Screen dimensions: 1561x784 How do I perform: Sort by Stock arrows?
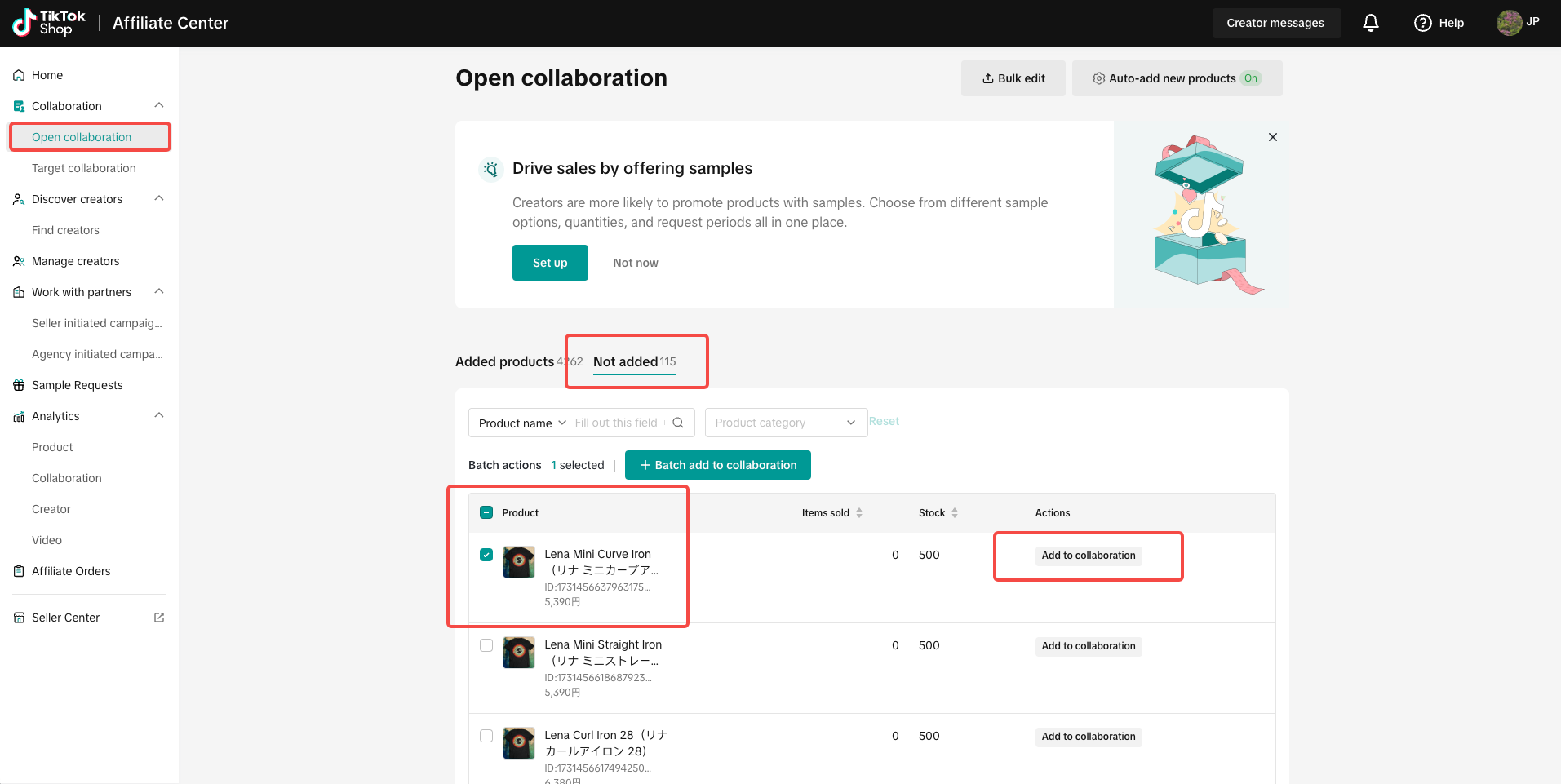click(x=955, y=513)
